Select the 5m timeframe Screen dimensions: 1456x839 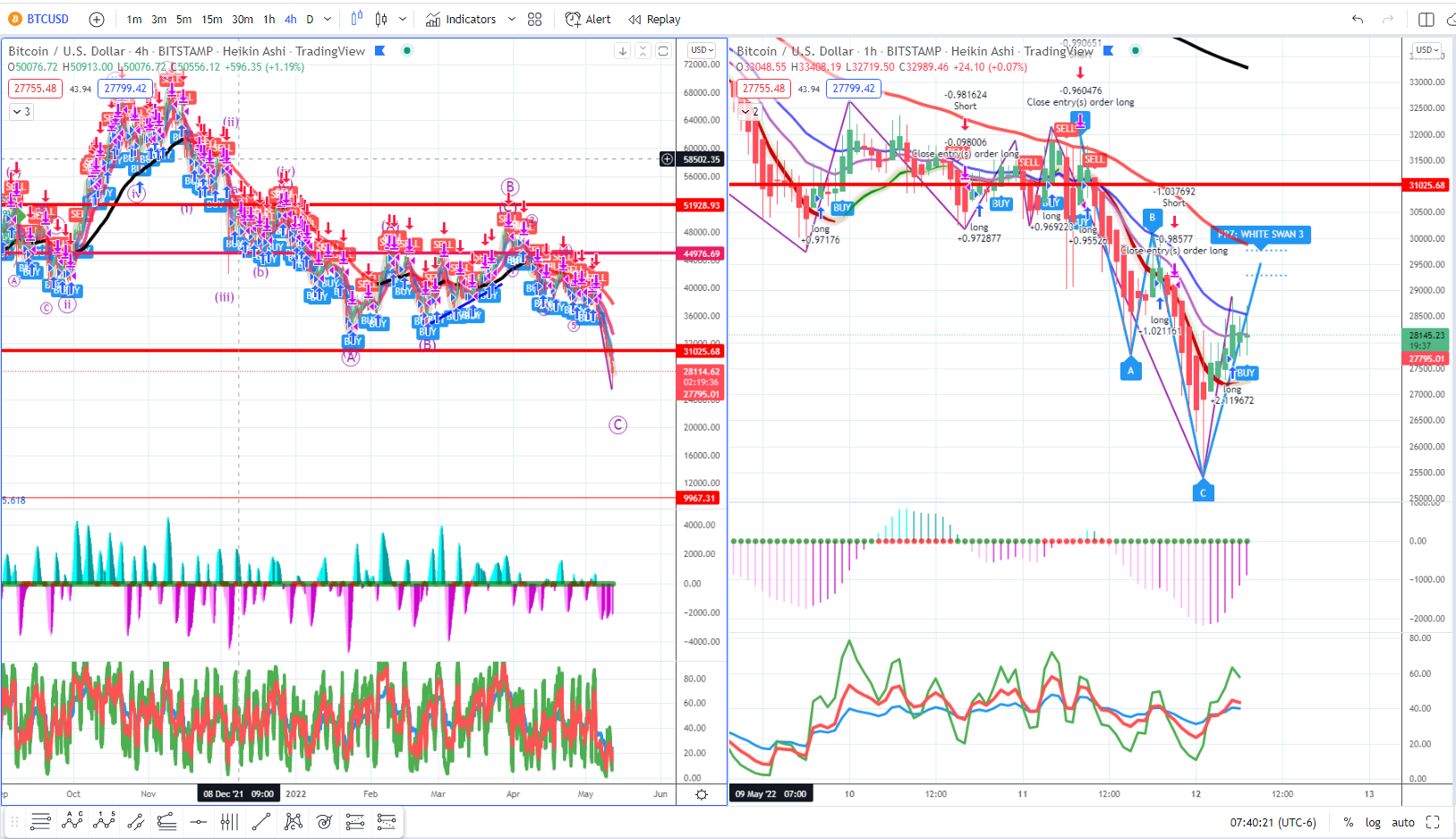click(x=183, y=19)
